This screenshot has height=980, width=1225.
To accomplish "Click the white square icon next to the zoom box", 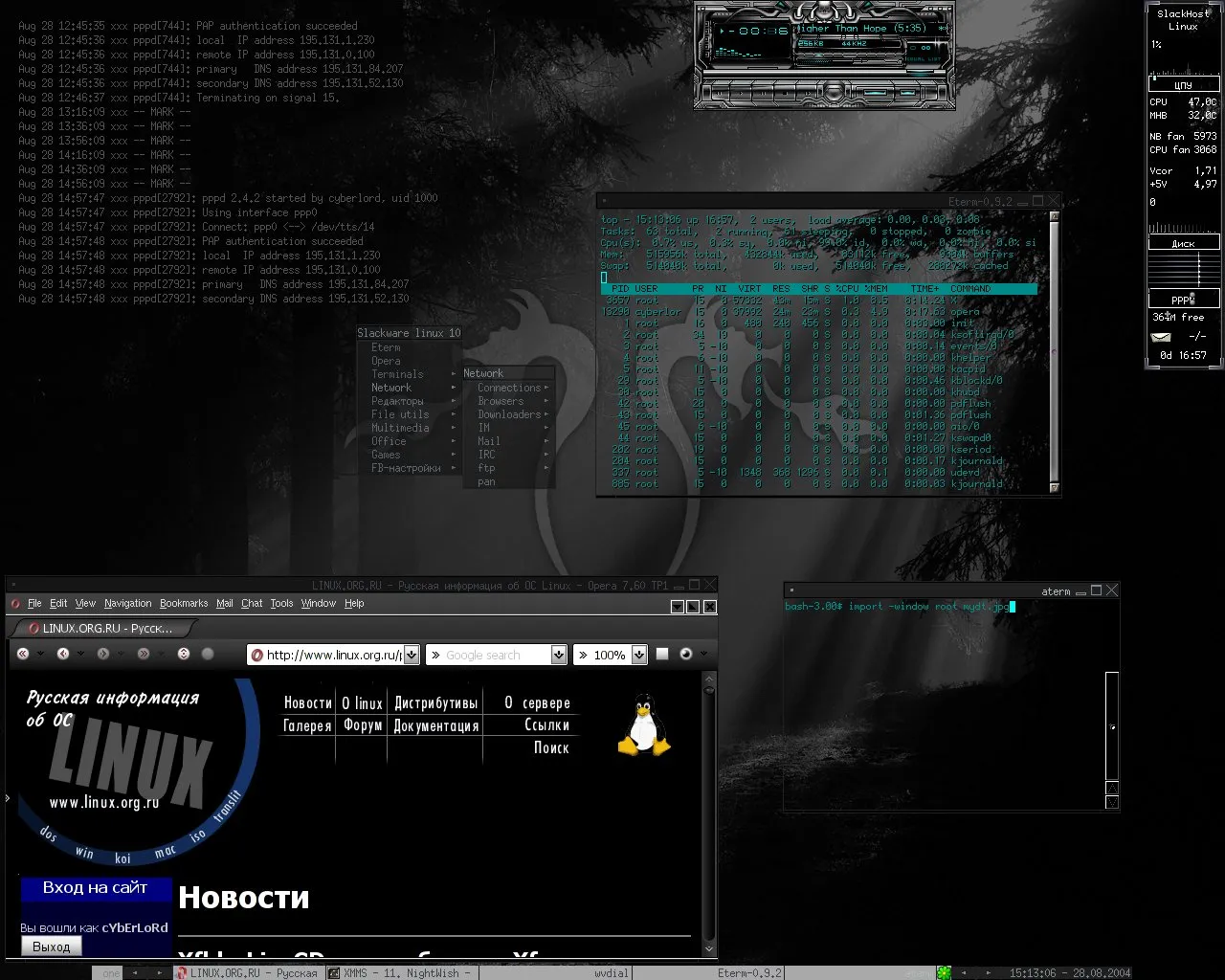I will pos(662,654).
